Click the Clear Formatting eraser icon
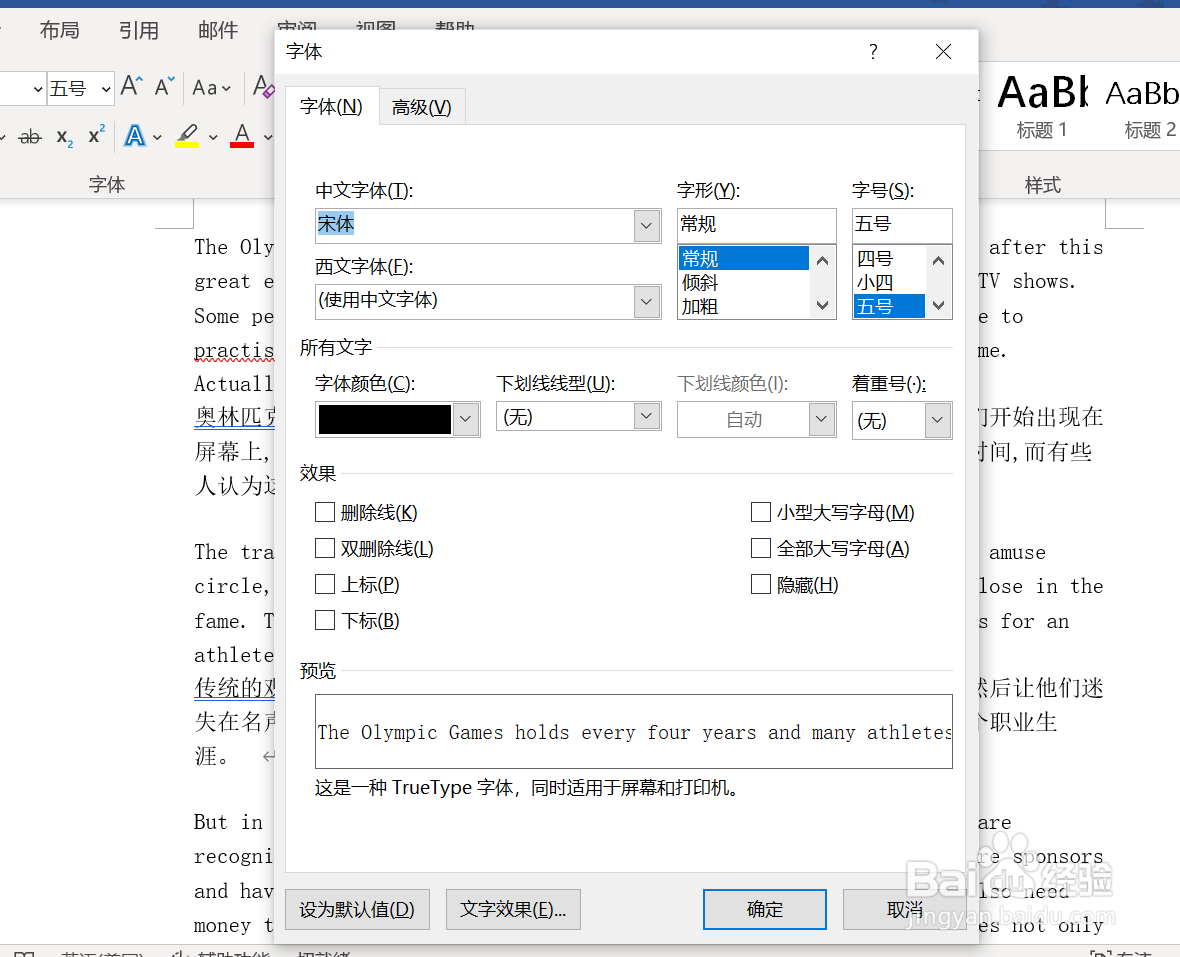 click(263, 87)
